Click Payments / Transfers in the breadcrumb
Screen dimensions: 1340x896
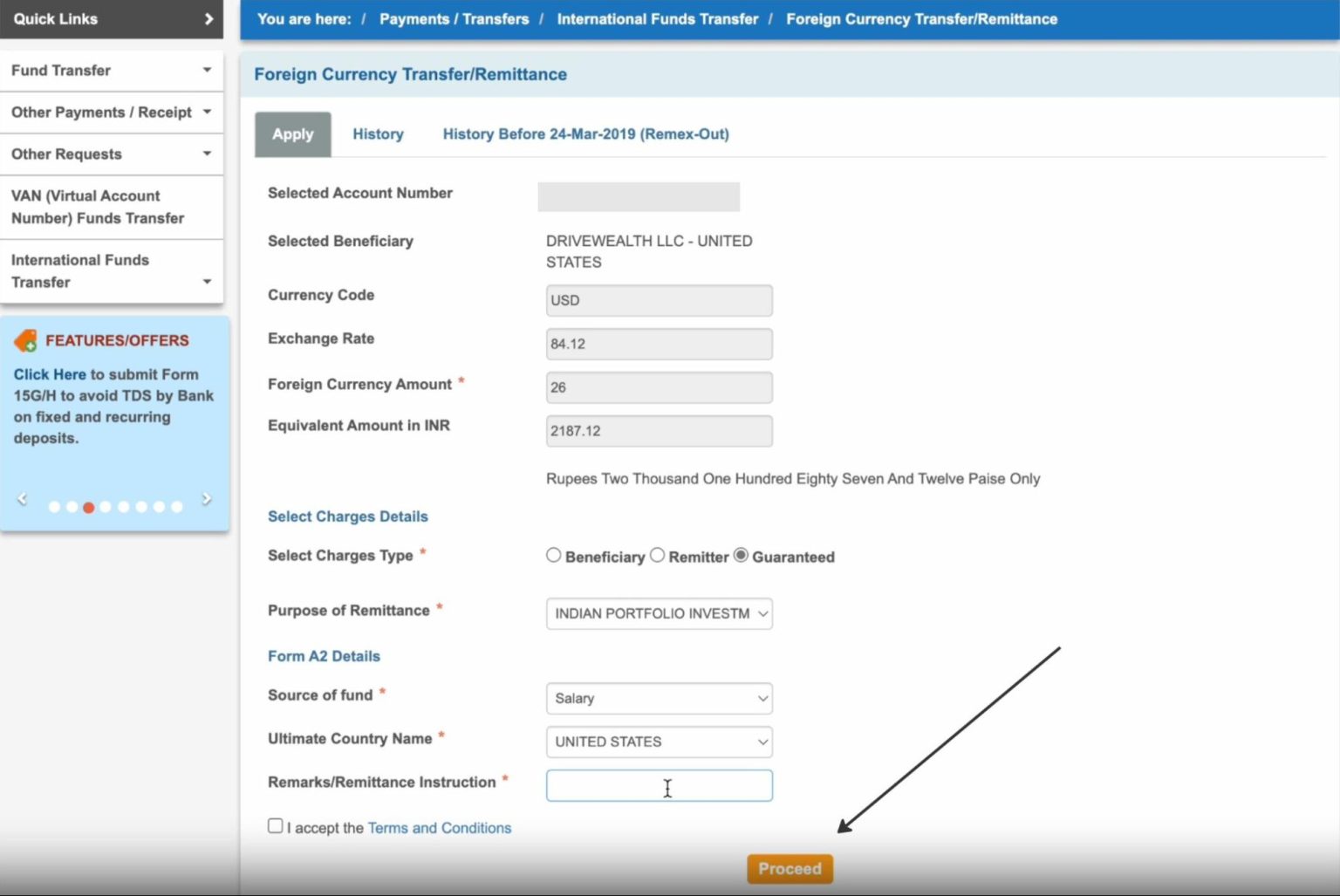point(454,18)
